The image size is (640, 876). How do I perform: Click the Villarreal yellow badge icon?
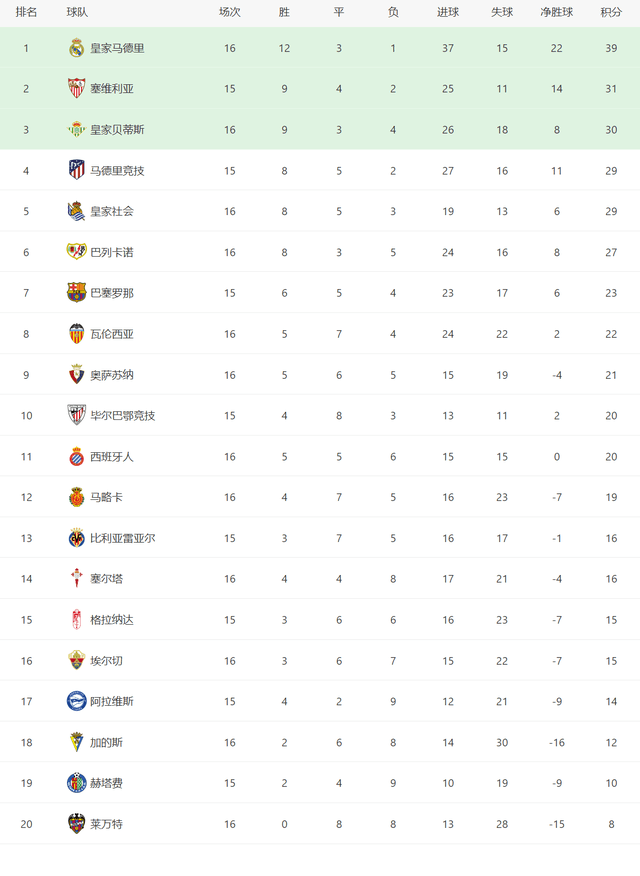77,538
